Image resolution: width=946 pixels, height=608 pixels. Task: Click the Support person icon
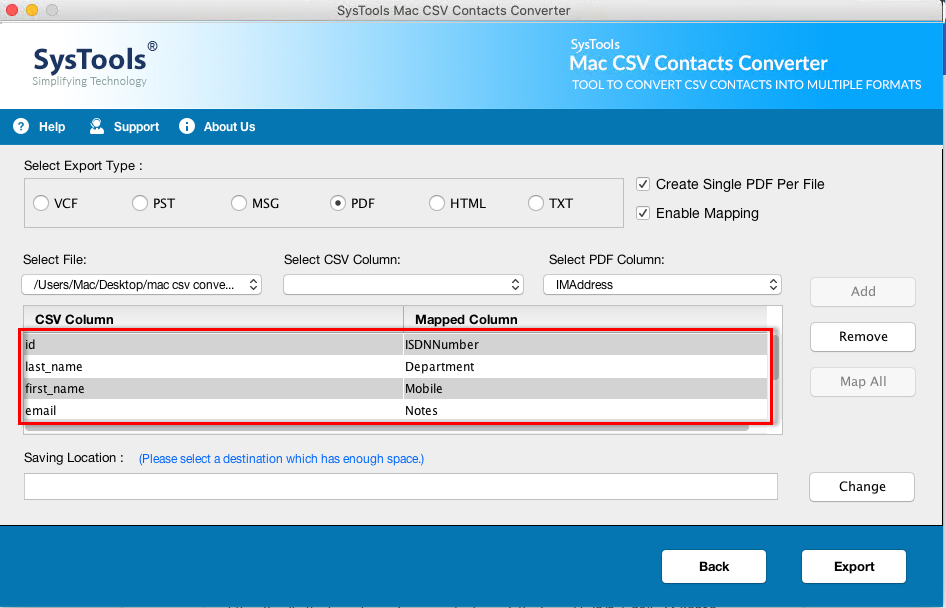point(97,126)
